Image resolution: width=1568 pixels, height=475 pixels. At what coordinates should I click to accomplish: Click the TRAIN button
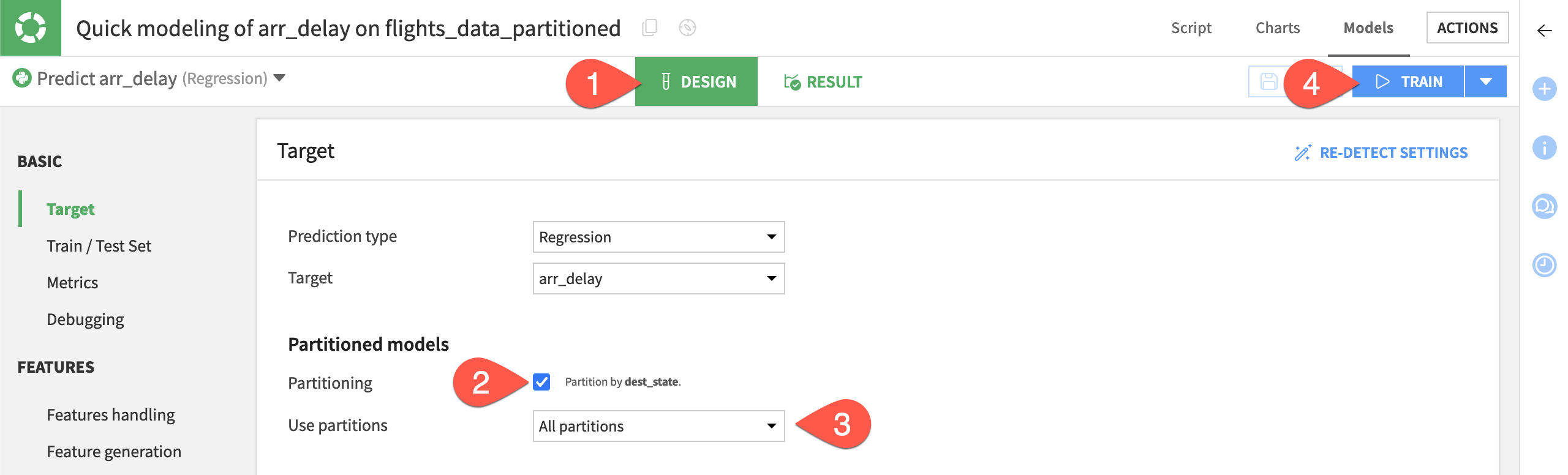point(1408,80)
